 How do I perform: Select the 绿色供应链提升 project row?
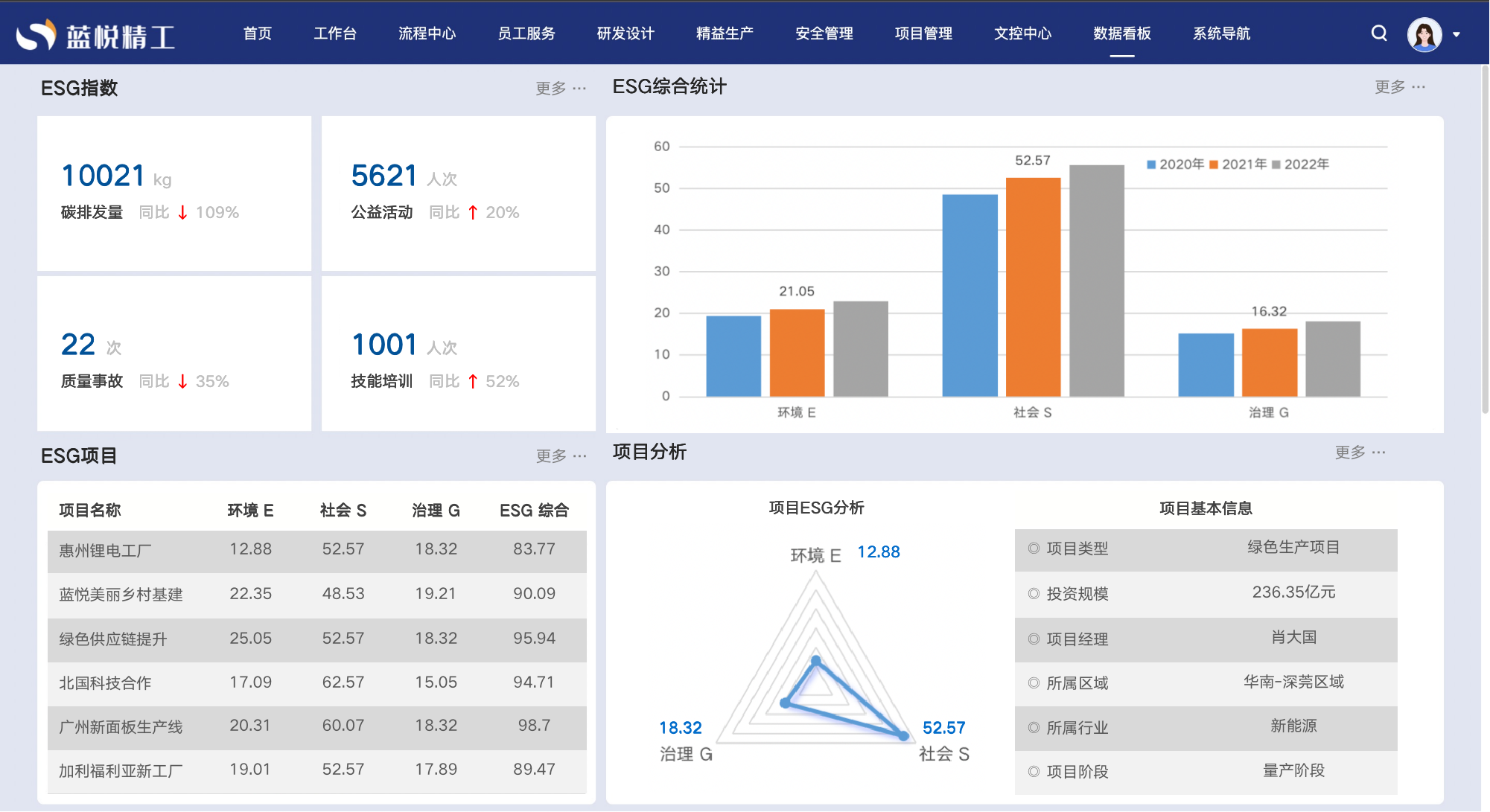[317, 639]
